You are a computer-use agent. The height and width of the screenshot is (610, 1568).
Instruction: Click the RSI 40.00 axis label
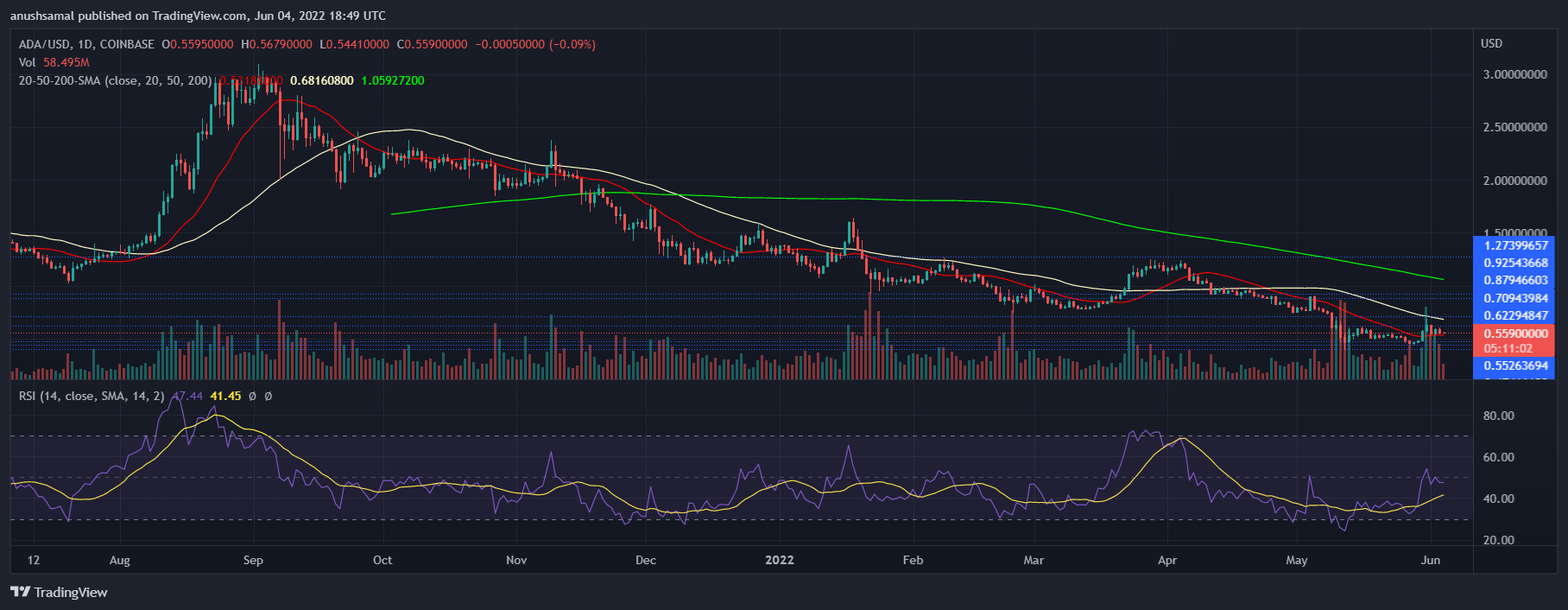(1499, 499)
